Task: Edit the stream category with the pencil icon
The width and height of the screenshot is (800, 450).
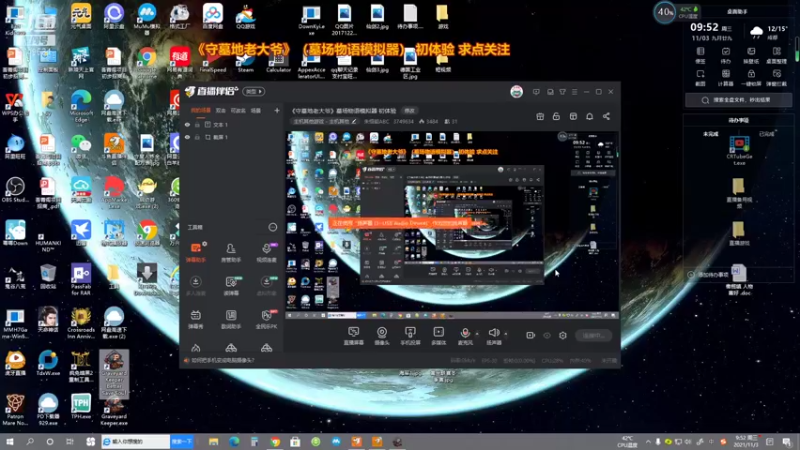Action: (354, 121)
